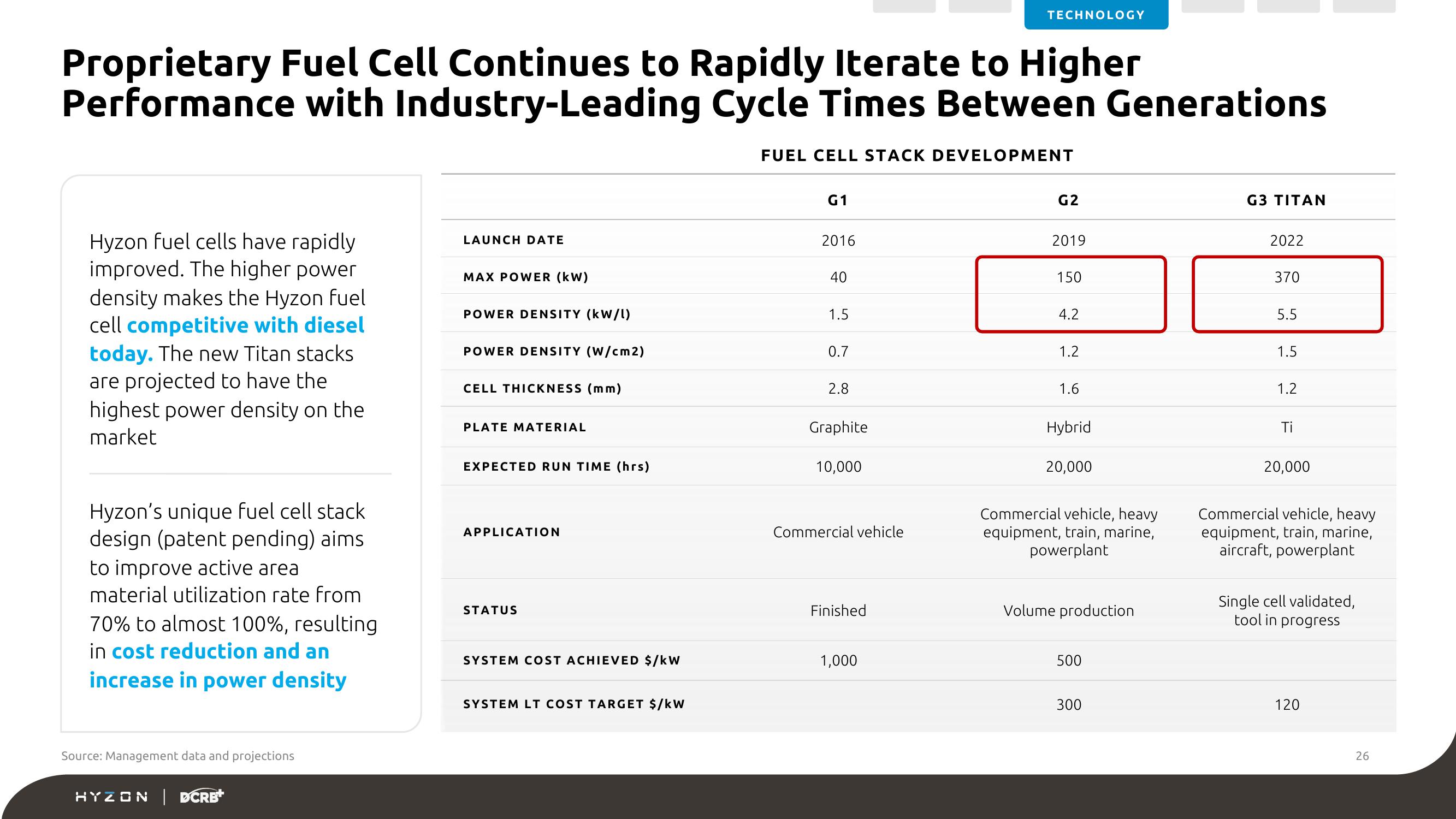Click the G2 status Volume production
Image resolution: width=1456 pixels, height=819 pixels.
coord(1069,611)
